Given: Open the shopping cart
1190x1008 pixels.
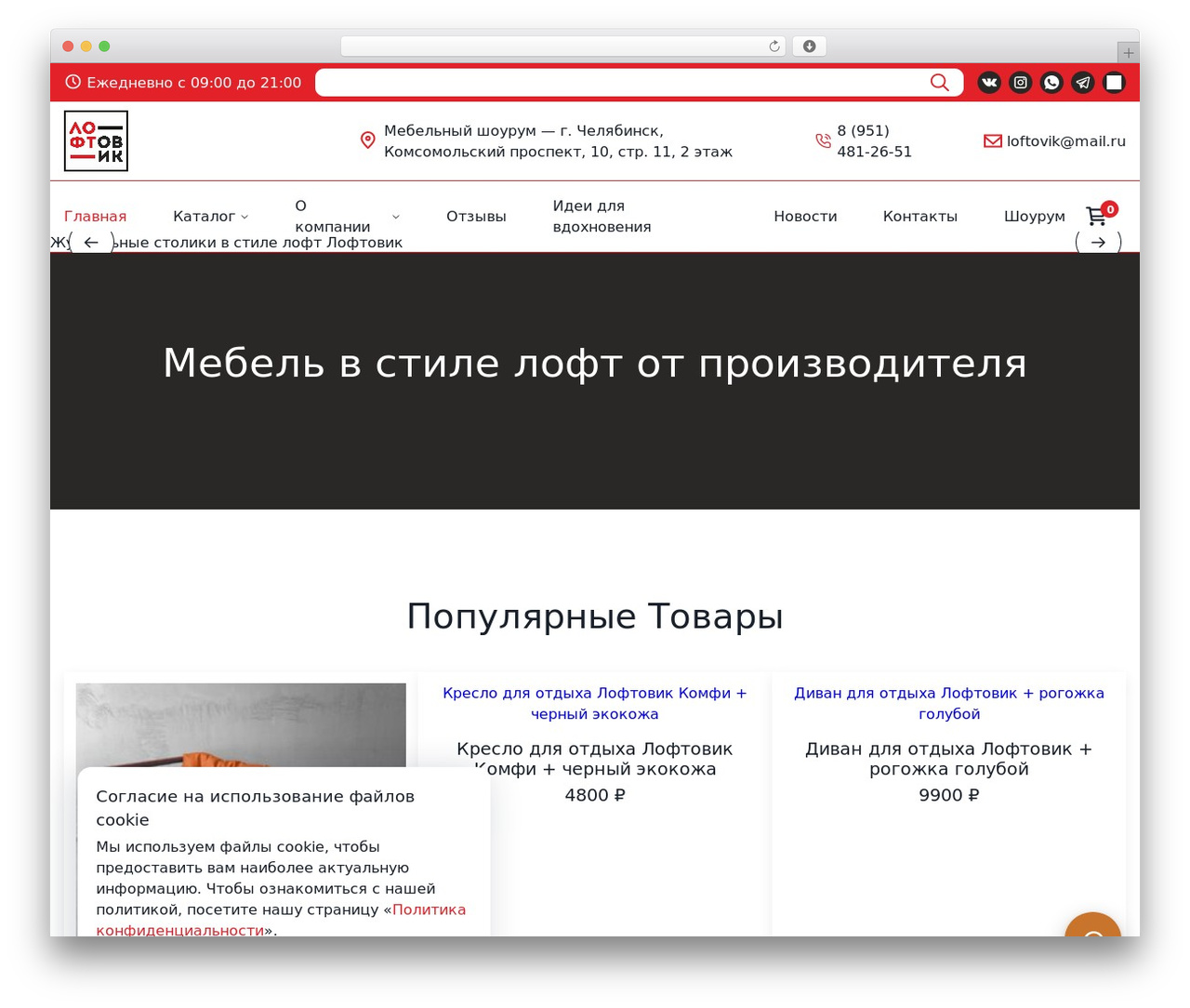Looking at the screenshot, I should tap(1097, 216).
